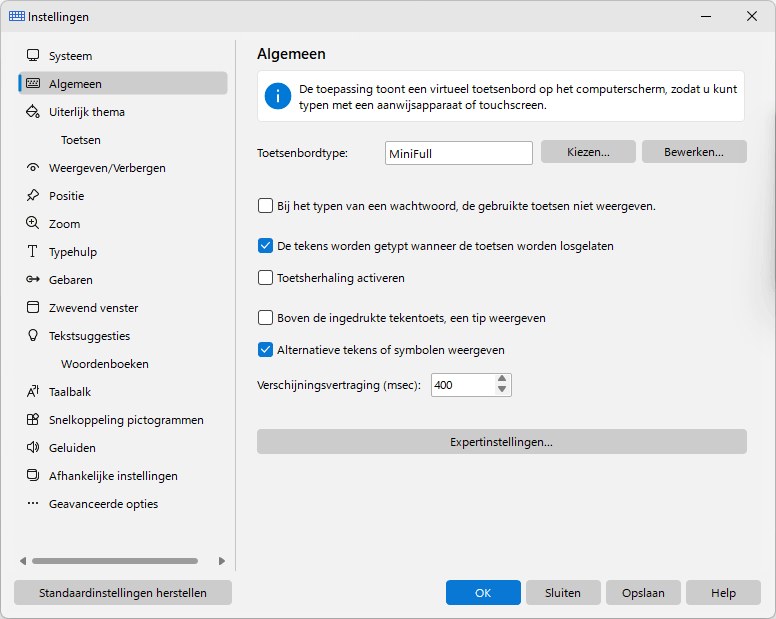Image resolution: width=776 pixels, height=619 pixels.
Task: Open Expertinstellingen...
Action: click(501, 441)
